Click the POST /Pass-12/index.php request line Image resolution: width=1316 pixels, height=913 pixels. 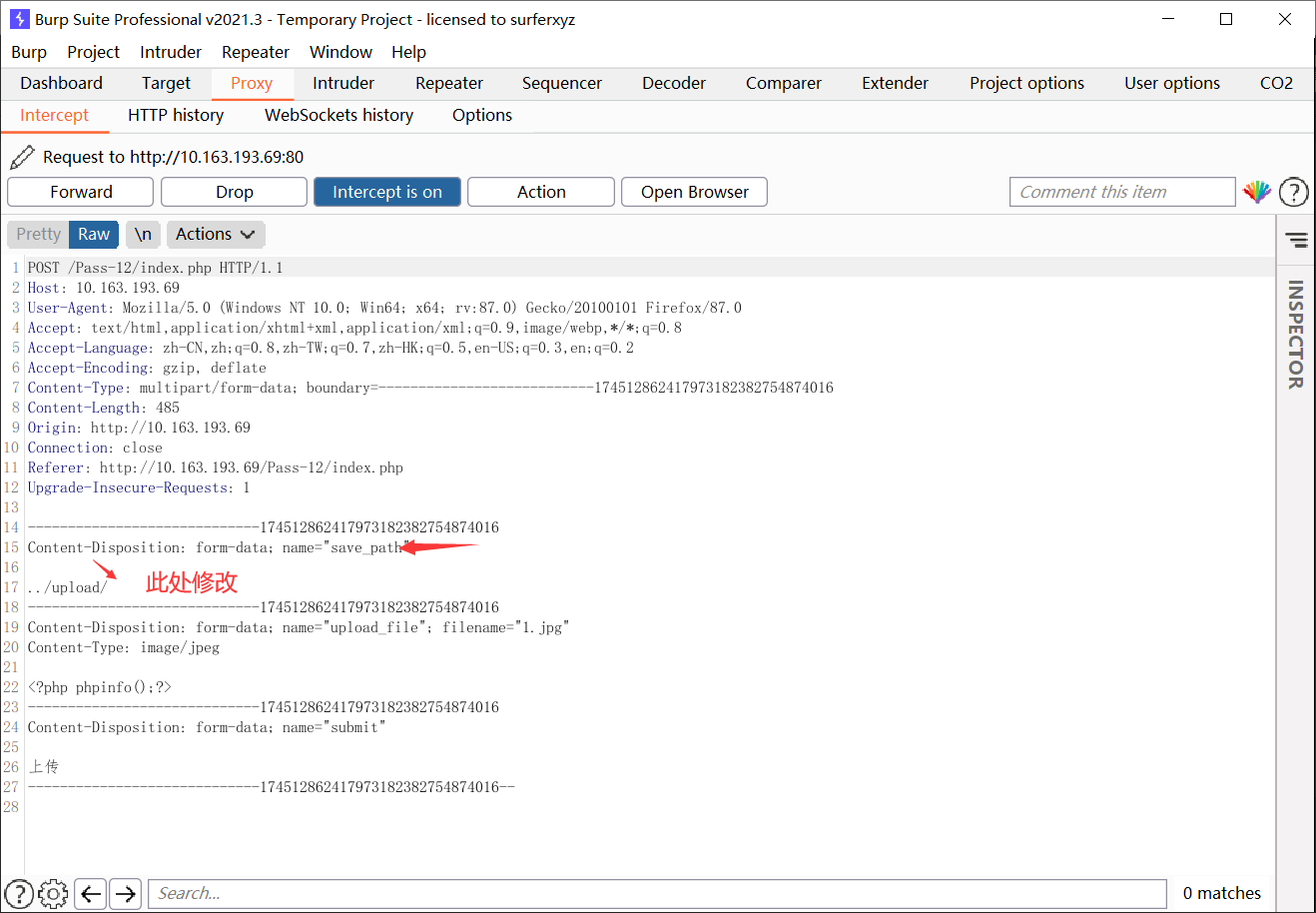coord(155,268)
